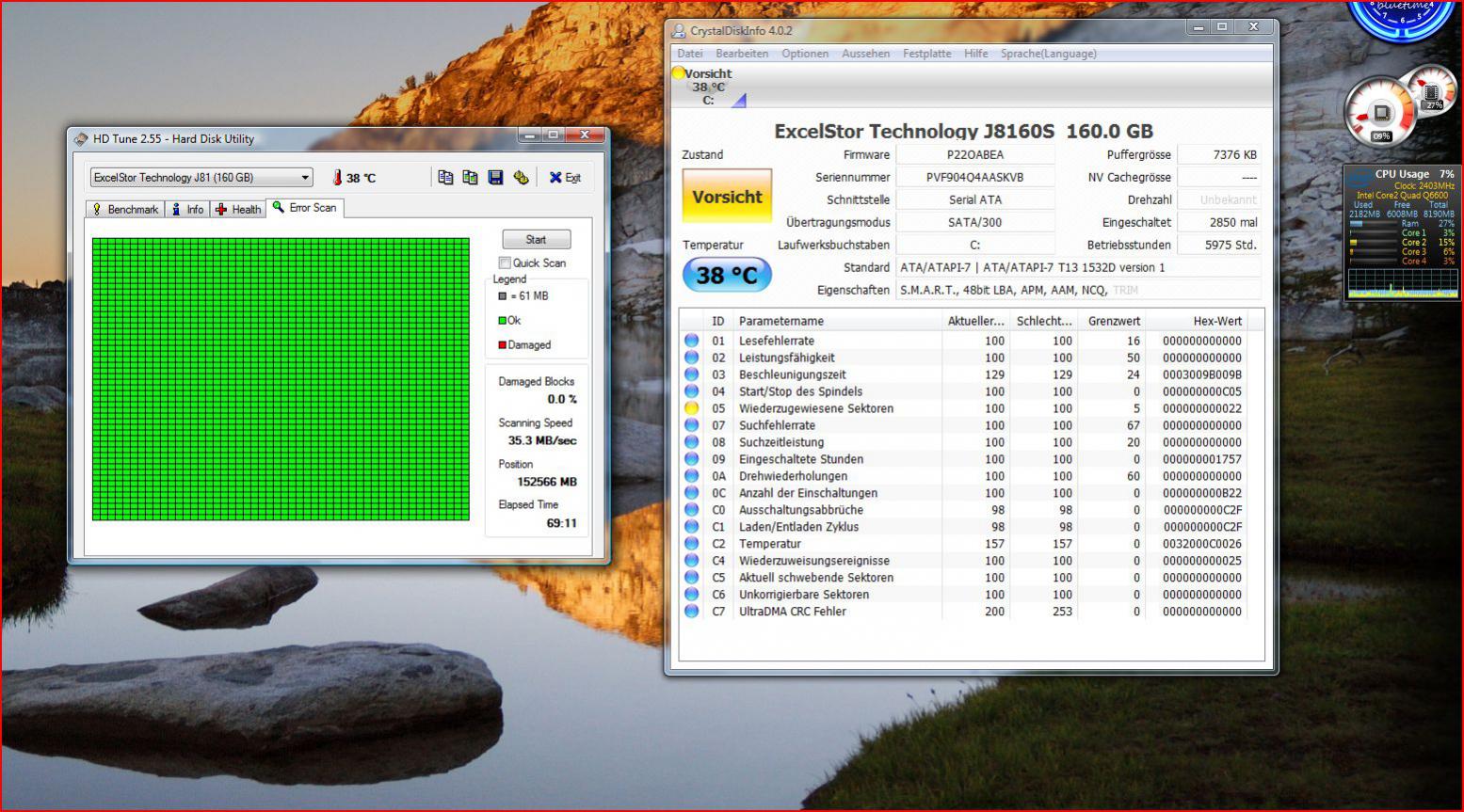Image resolution: width=1464 pixels, height=812 pixels.
Task: Open HD Tune options with the gold coins icon
Action: [x=521, y=177]
